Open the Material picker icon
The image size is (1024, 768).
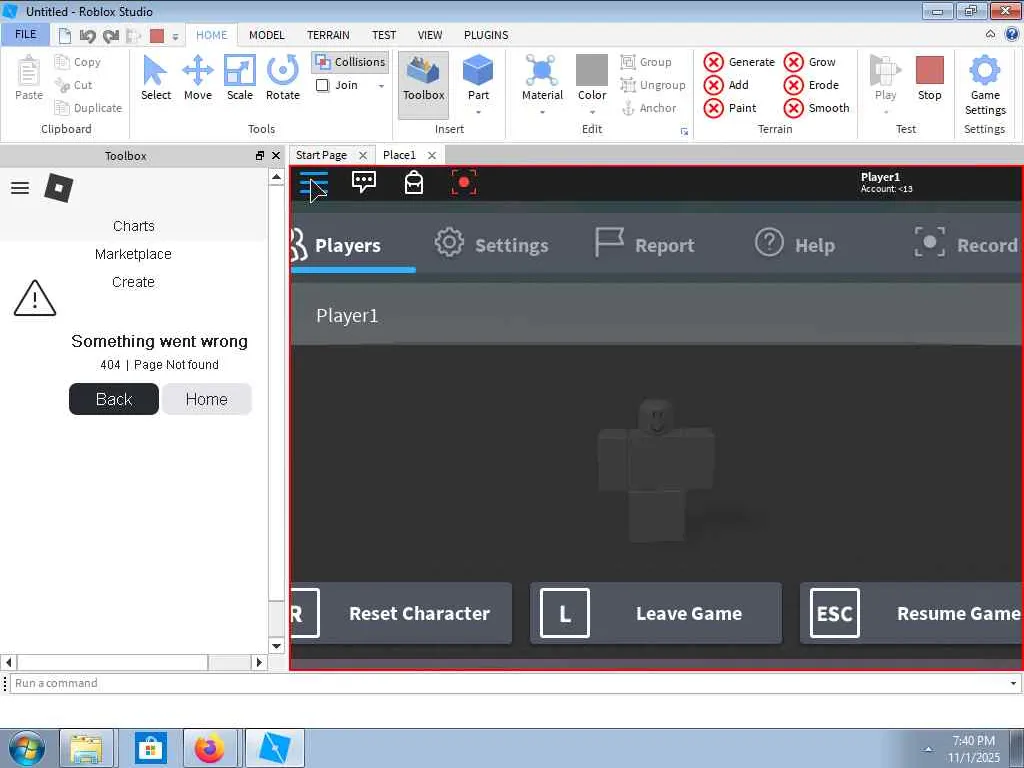pos(542,71)
